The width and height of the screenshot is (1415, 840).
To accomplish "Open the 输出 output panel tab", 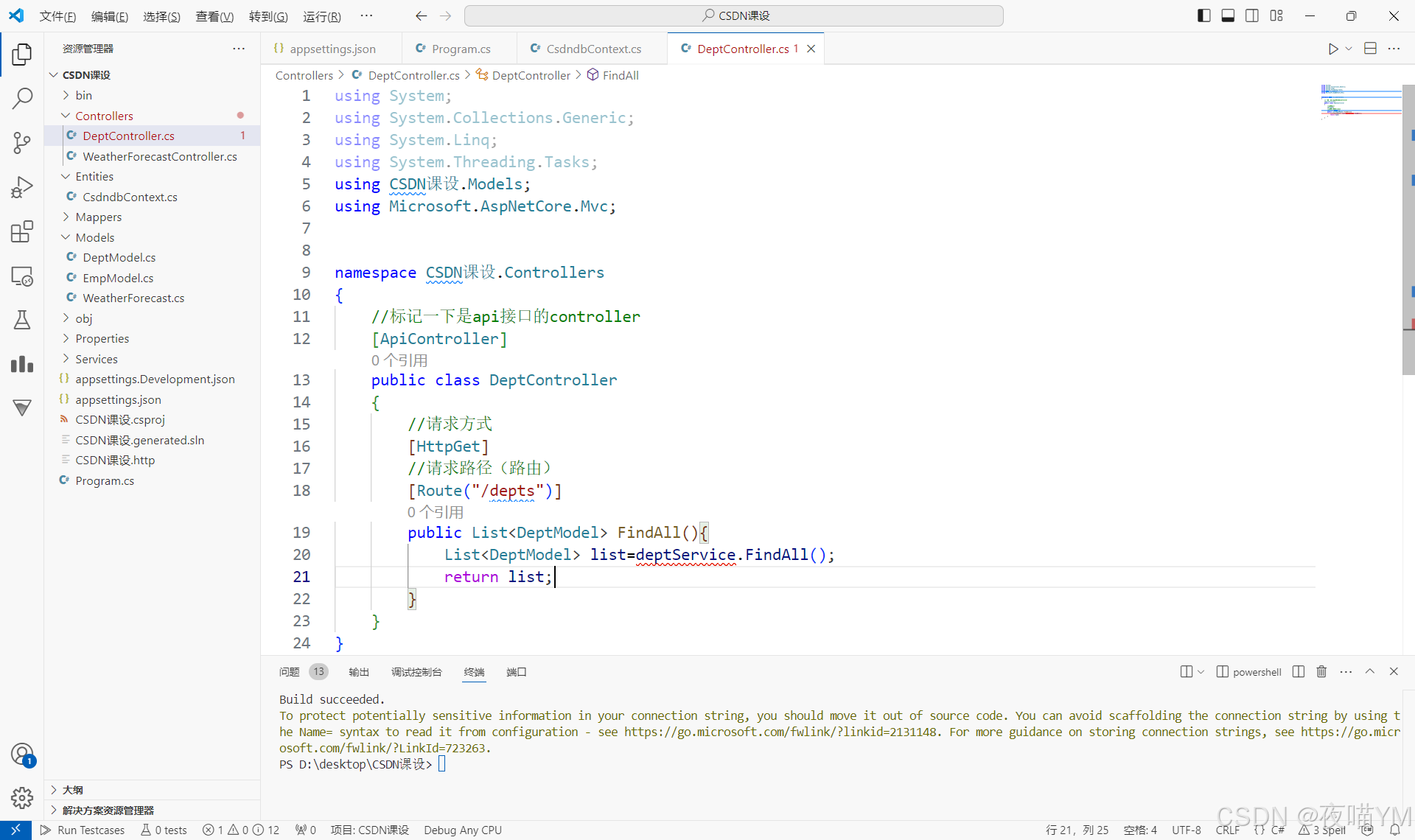I will coord(359,671).
